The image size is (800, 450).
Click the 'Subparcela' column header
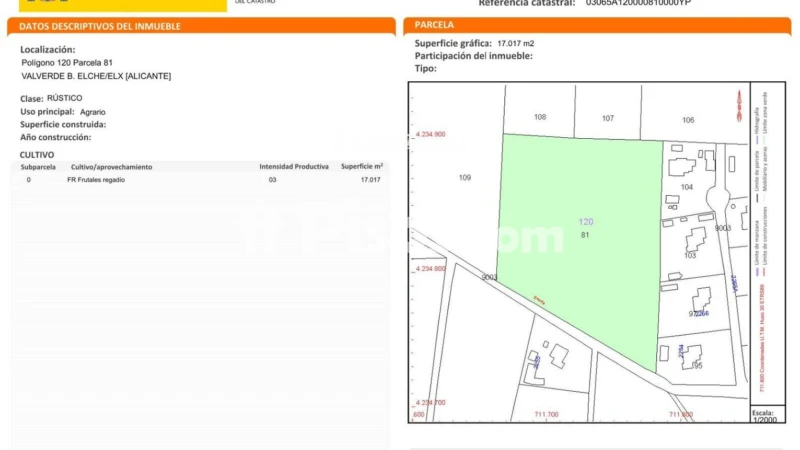[38, 167]
